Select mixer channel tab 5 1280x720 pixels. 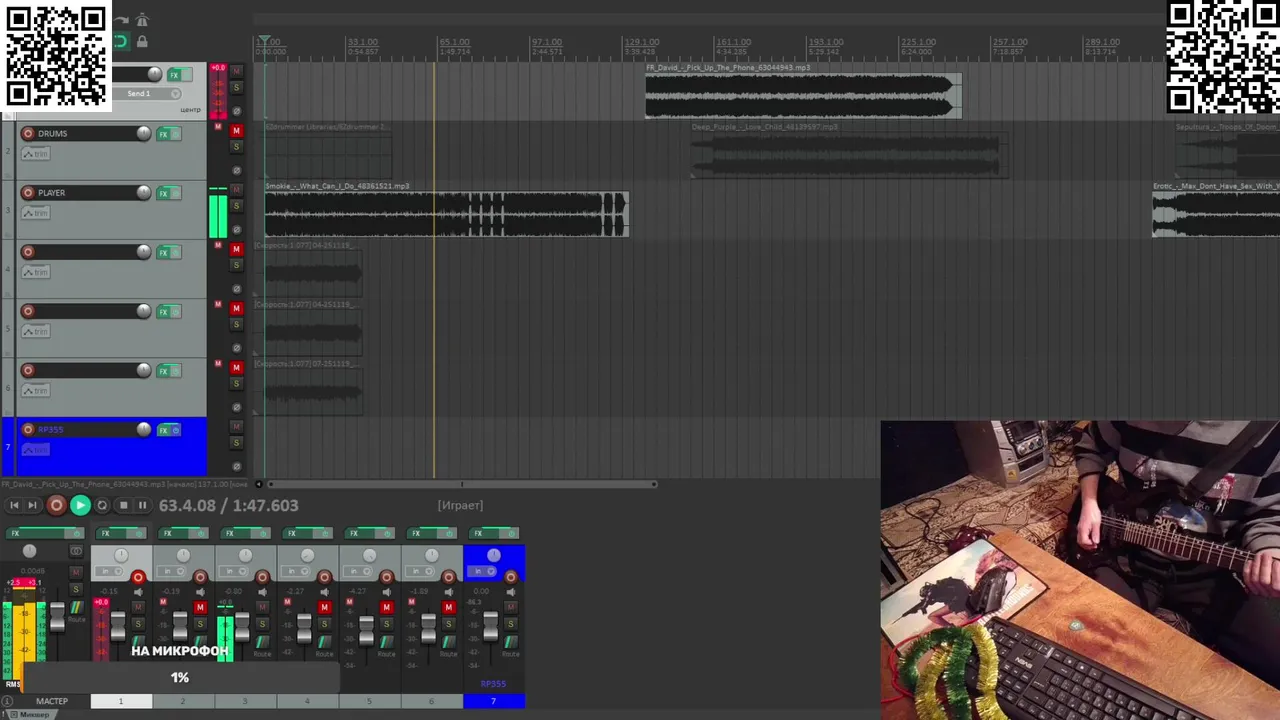click(369, 702)
